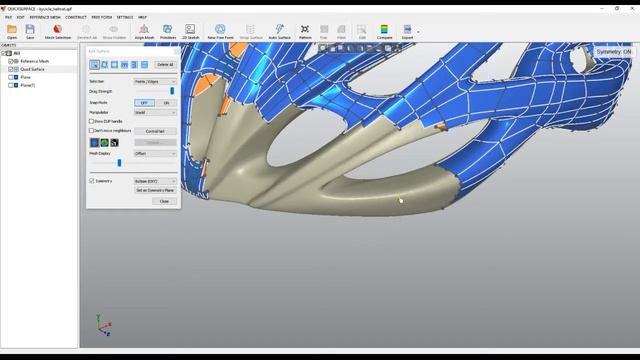Click the Trim toolbar icon
Viewport: 640px width, 360px height.
click(324, 31)
